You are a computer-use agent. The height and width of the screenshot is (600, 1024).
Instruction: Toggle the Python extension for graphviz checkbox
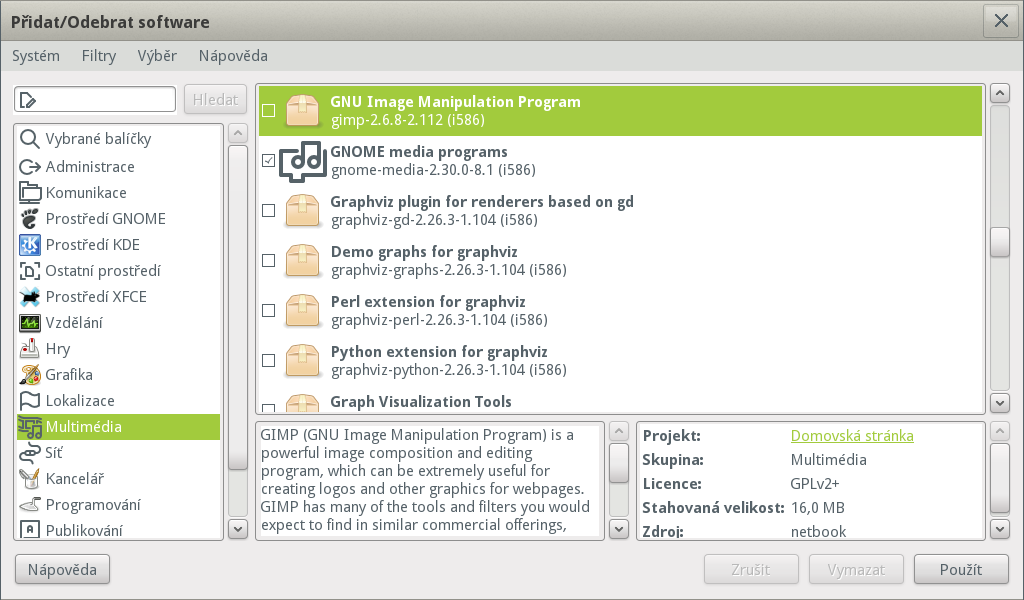click(268, 360)
